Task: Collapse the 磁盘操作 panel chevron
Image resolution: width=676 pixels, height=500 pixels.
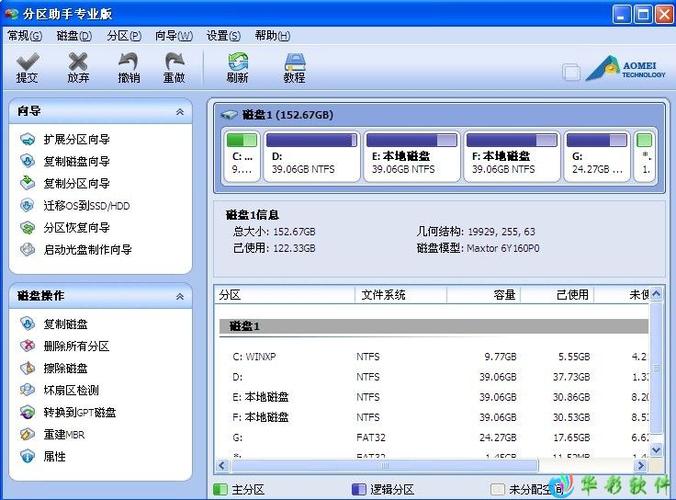Action: click(179, 297)
